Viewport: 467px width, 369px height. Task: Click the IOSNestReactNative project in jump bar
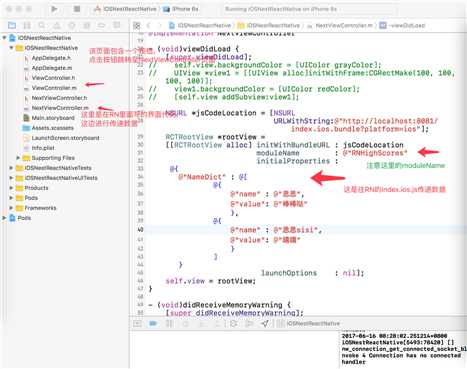coord(200,25)
